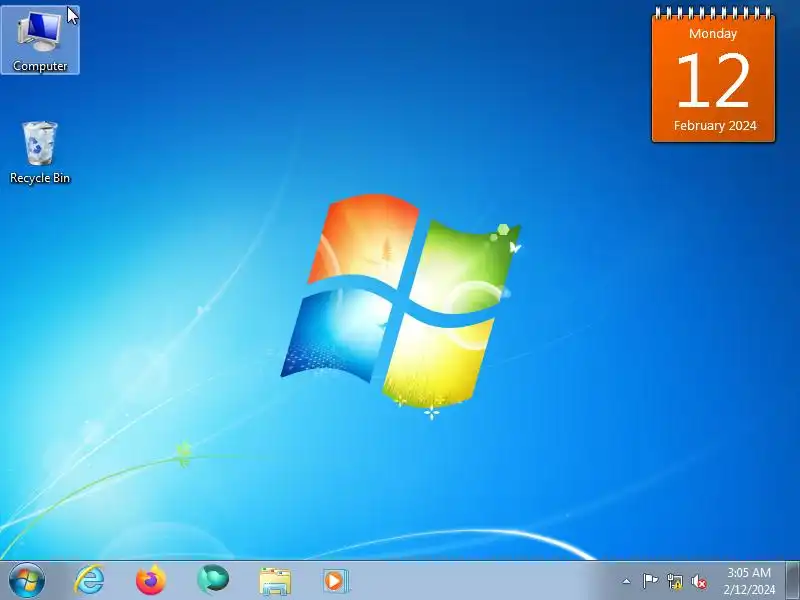
Task: Click the 'February 2024' text on calendar gadget
Action: [715, 126]
